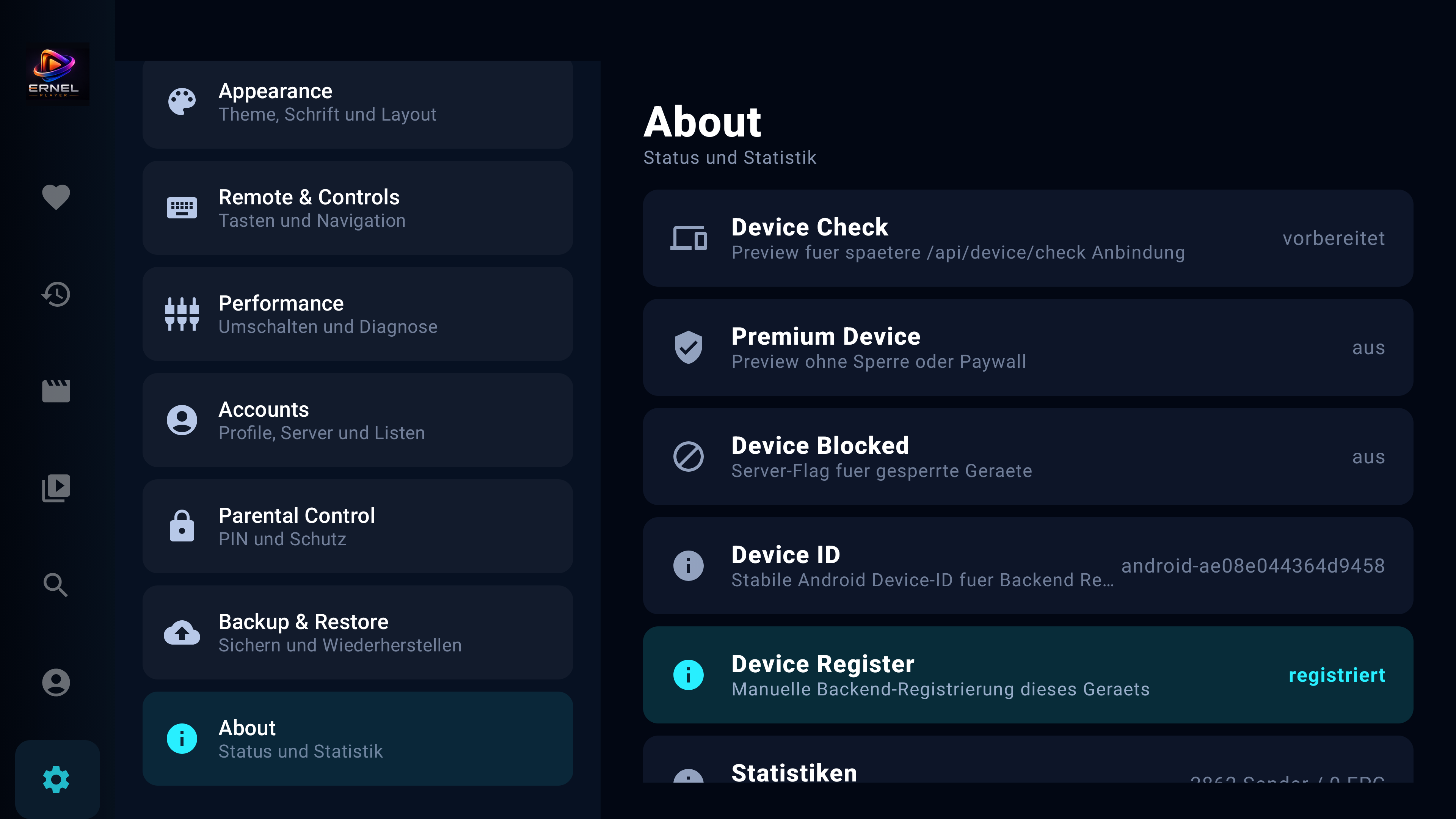Open Movies clapperboard icon in sidebar
Viewport: 1456px width, 819px height.
56,391
